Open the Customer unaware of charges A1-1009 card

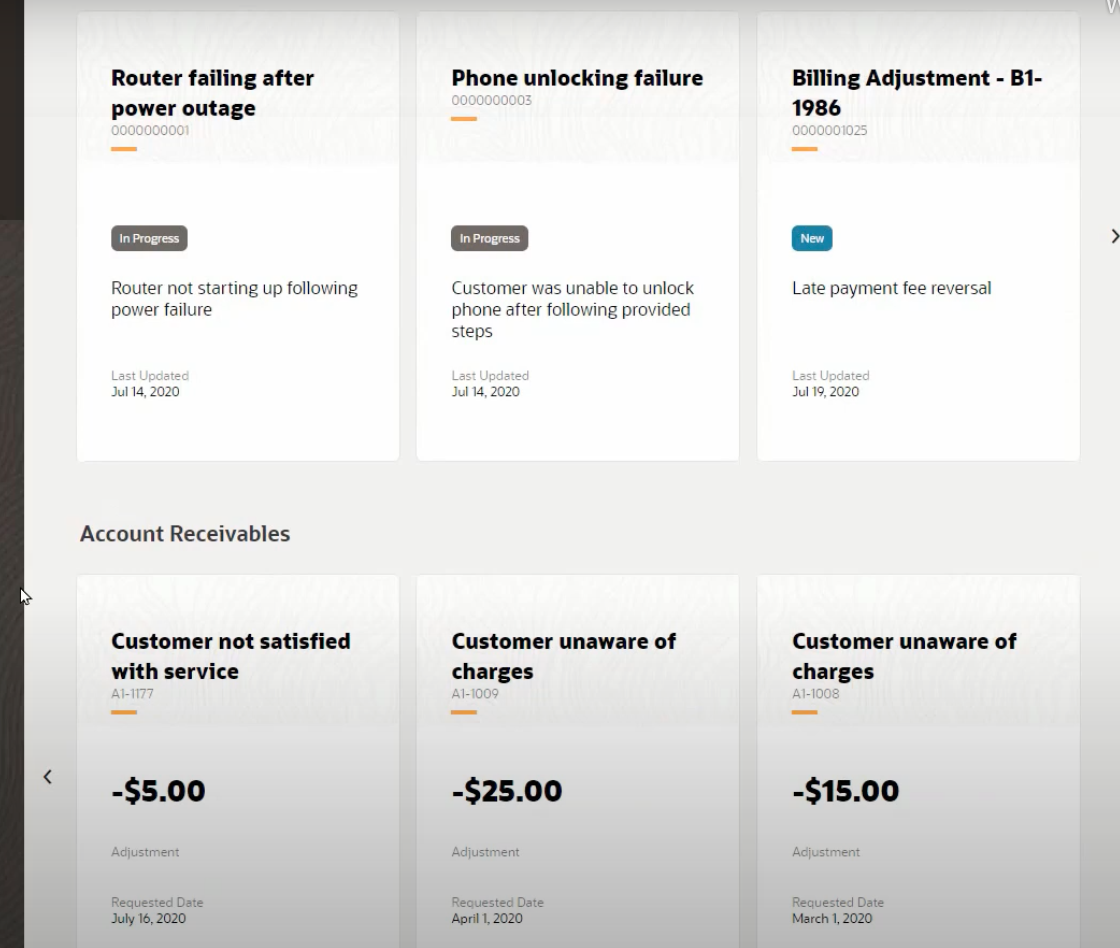(563, 656)
